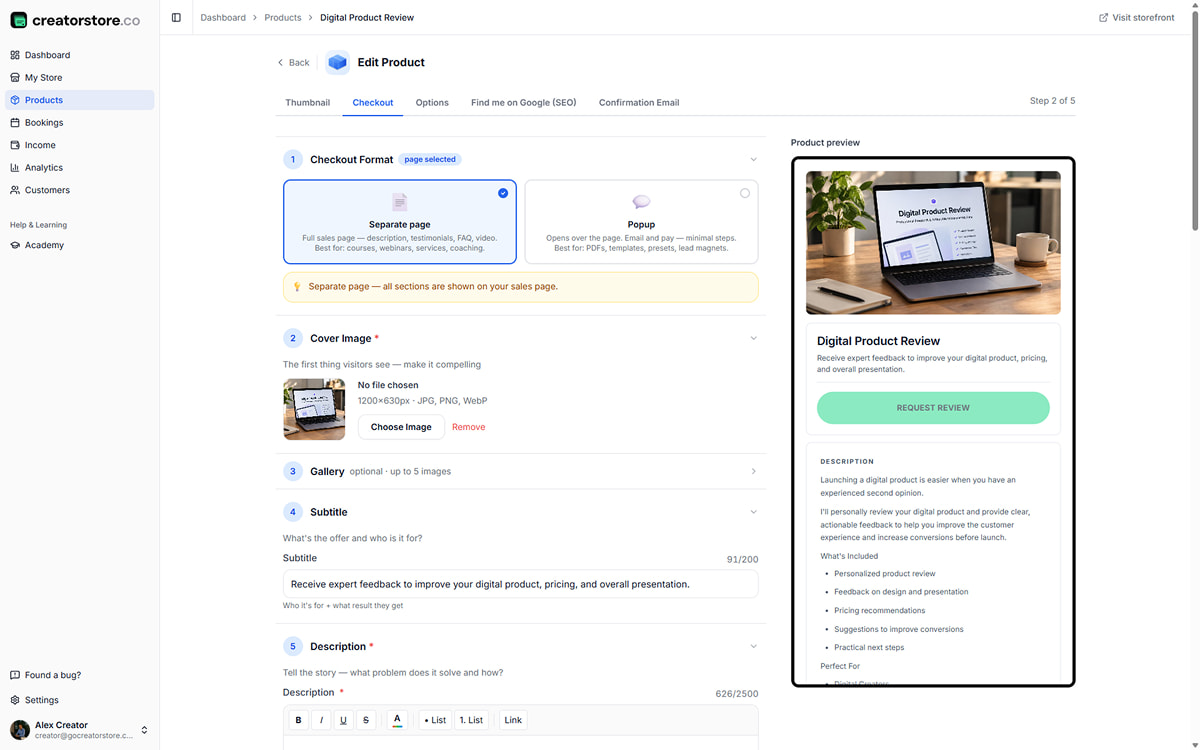1200x750 pixels.
Task: Apply bold formatting in the description editor
Action: pos(298,720)
